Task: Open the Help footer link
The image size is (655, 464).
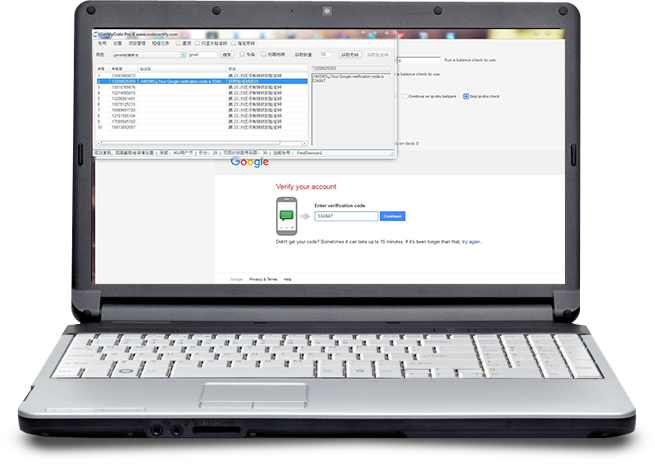Action: click(287, 279)
